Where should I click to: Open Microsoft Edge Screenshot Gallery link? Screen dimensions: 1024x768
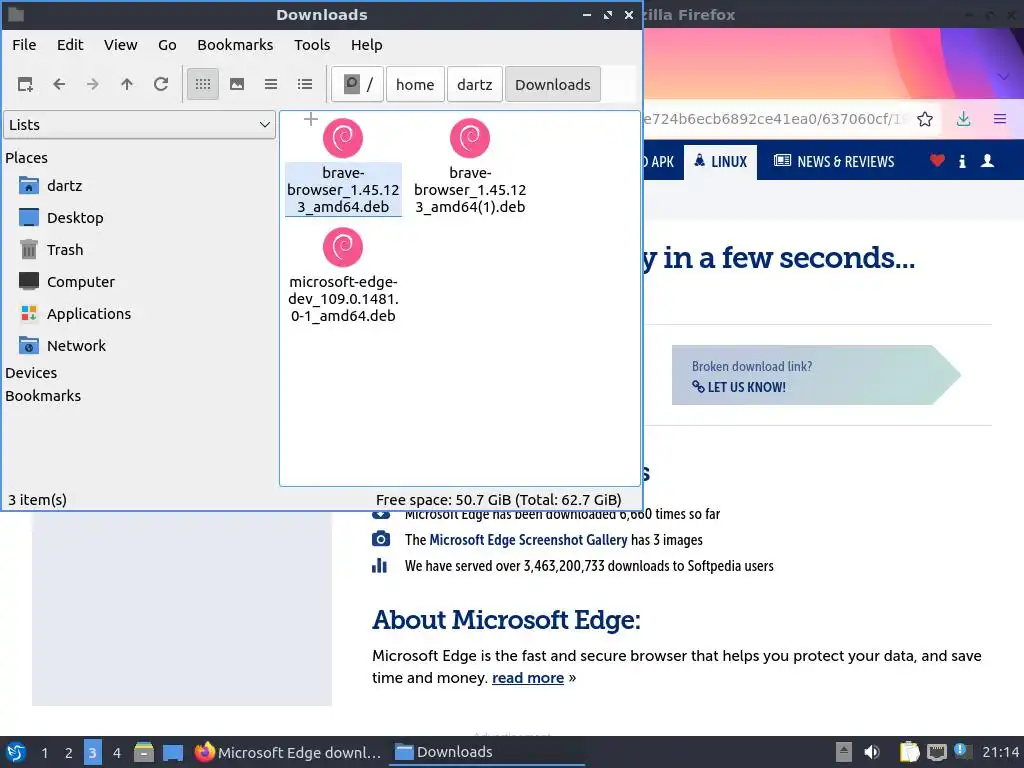(x=528, y=540)
